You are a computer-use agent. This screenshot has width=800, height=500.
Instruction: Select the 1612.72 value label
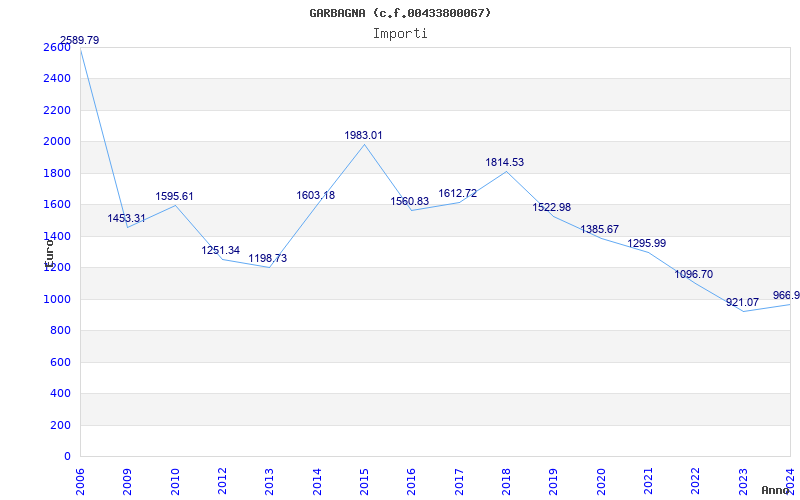pos(458,193)
